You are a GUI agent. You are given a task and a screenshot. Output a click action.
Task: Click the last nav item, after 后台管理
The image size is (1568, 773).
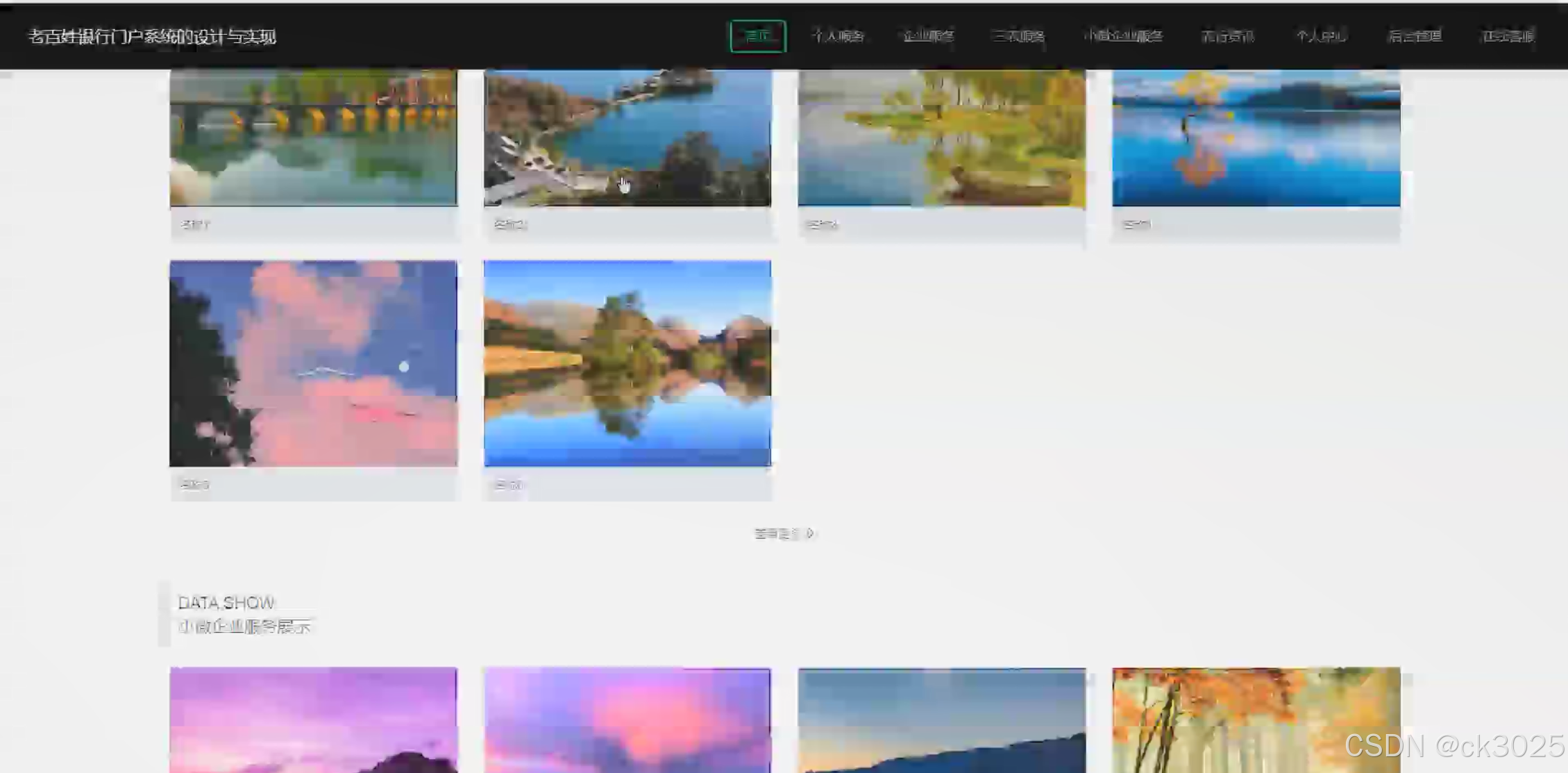(x=1508, y=36)
